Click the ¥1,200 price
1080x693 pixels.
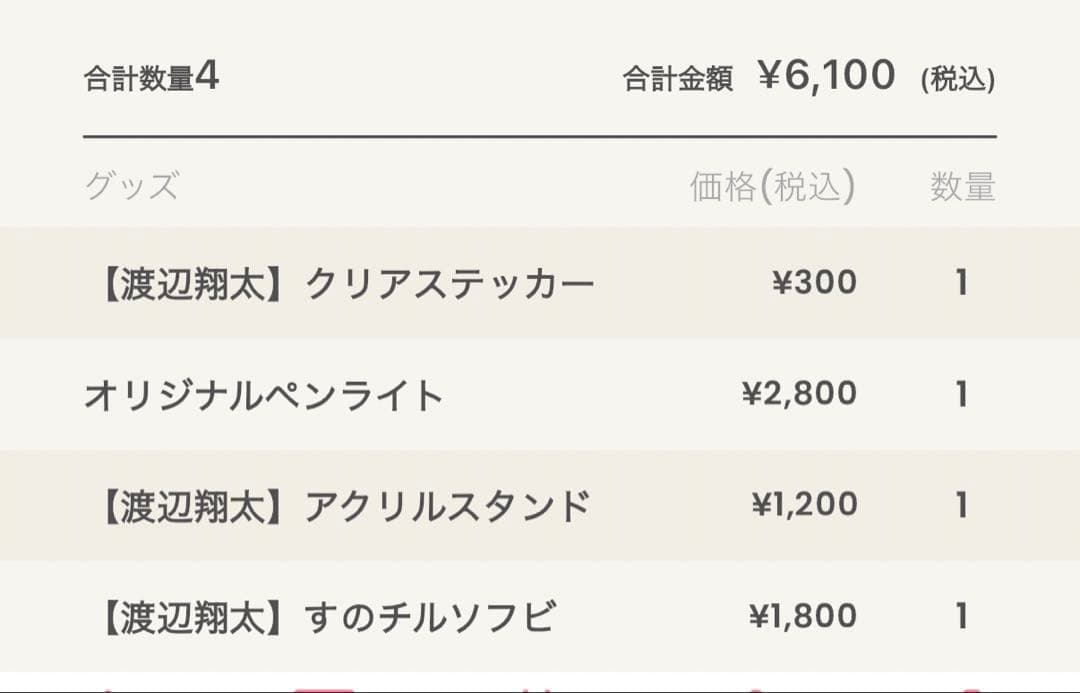point(804,505)
